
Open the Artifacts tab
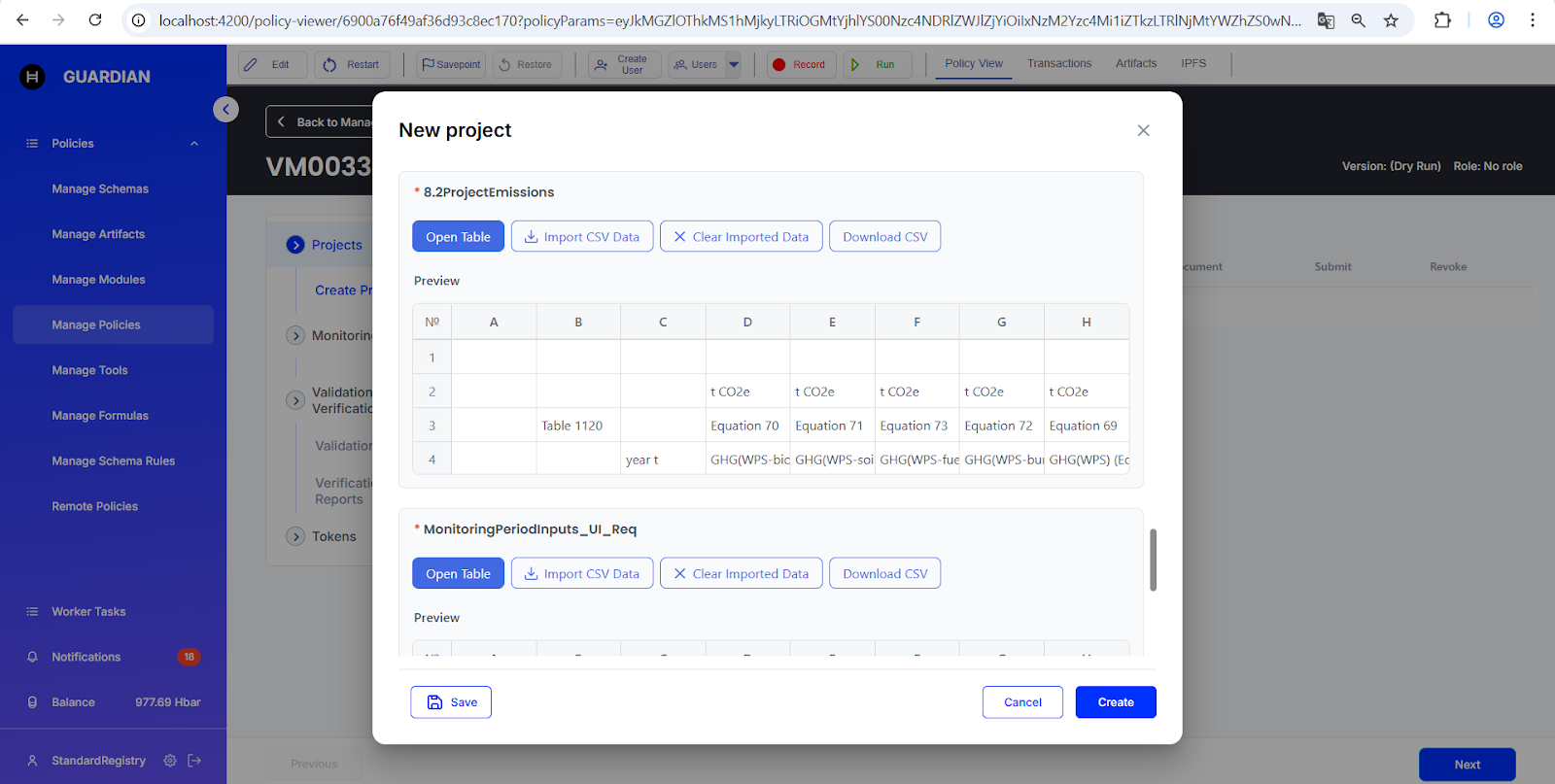tap(1135, 64)
